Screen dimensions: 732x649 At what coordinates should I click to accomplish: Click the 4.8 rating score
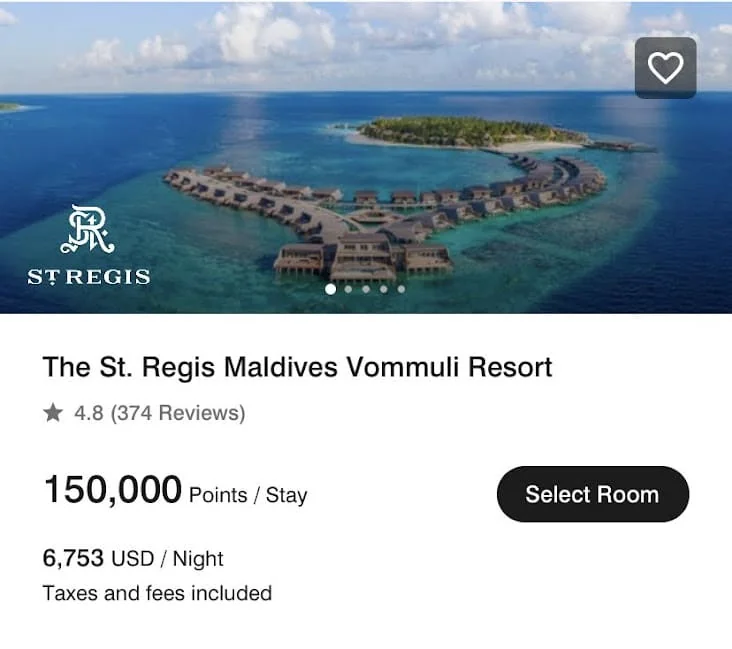tap(88, 413)
